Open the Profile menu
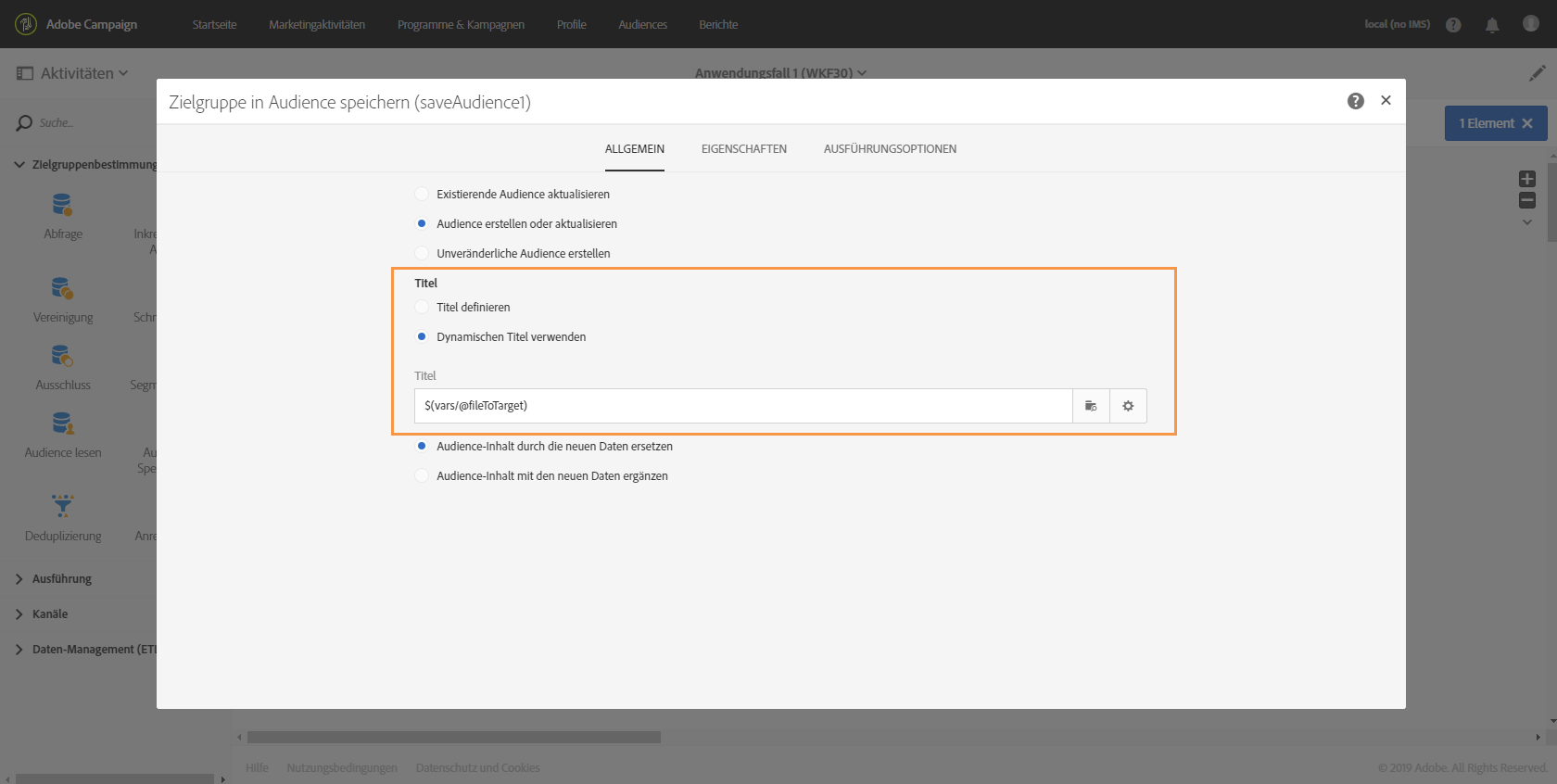 [x=572, y=25]
